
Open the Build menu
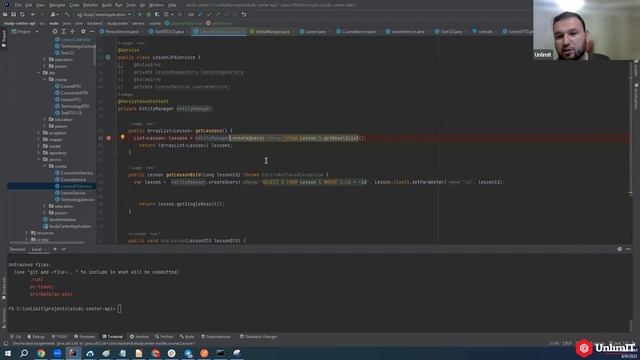pos(107,5)
